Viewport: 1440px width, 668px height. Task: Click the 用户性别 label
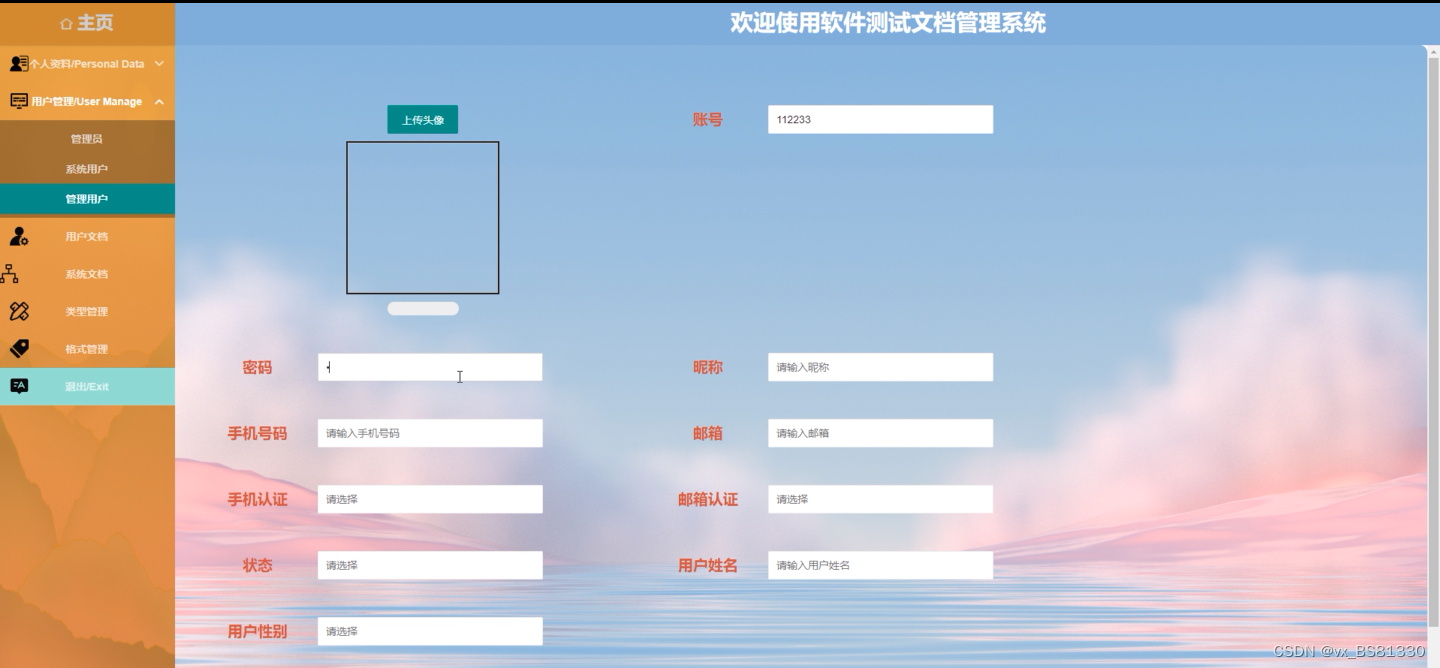[257, 631]
